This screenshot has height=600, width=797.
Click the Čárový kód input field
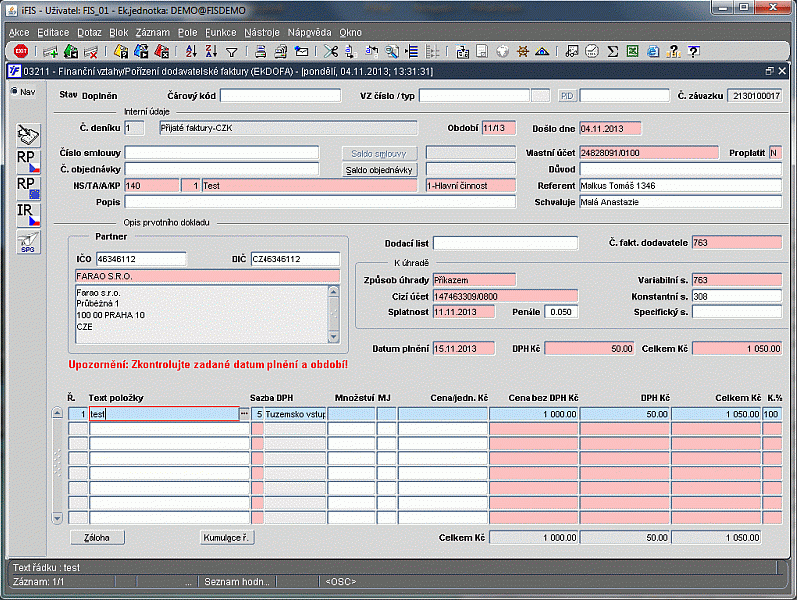281,96
